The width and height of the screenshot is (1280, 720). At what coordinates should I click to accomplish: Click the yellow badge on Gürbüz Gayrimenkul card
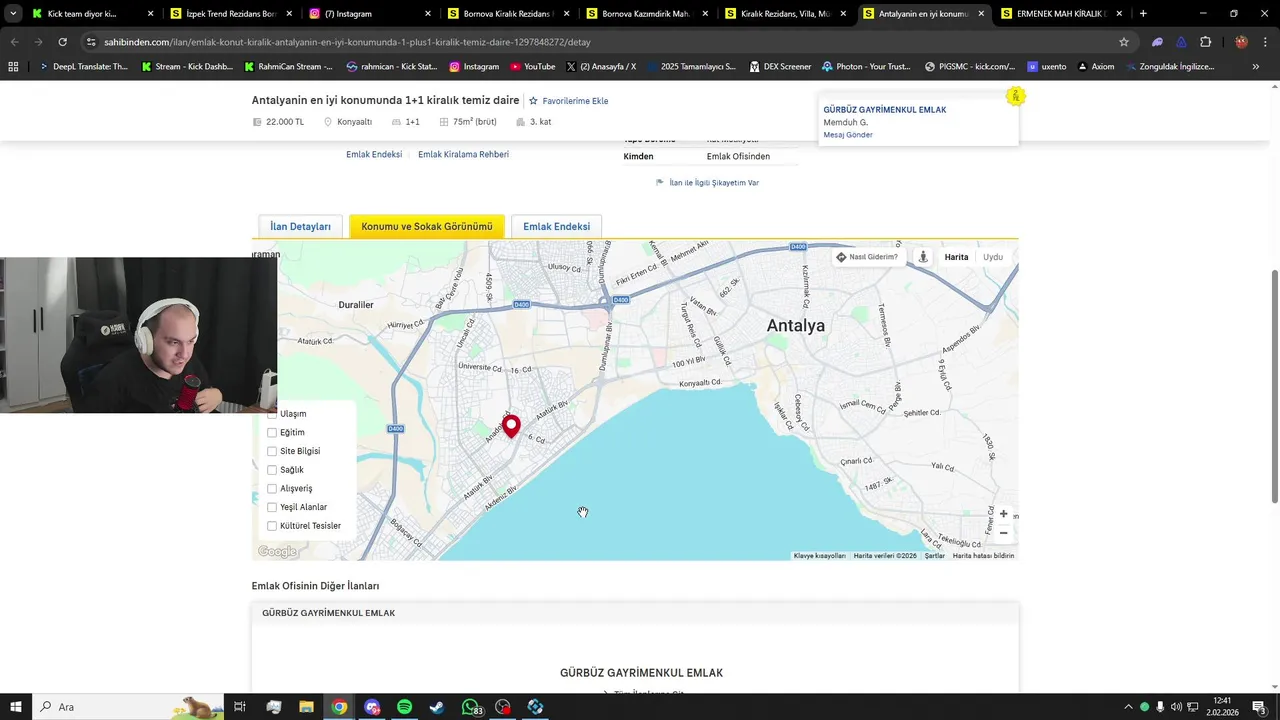pyautogui.click(x=1015, y=96)
